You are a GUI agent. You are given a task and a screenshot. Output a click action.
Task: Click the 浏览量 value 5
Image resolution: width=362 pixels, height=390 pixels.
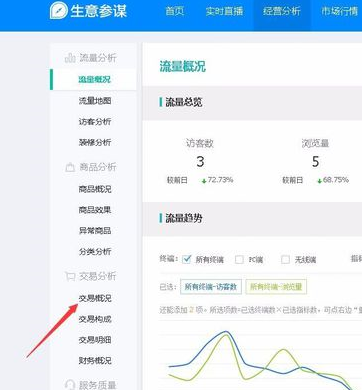click(315, 162)
